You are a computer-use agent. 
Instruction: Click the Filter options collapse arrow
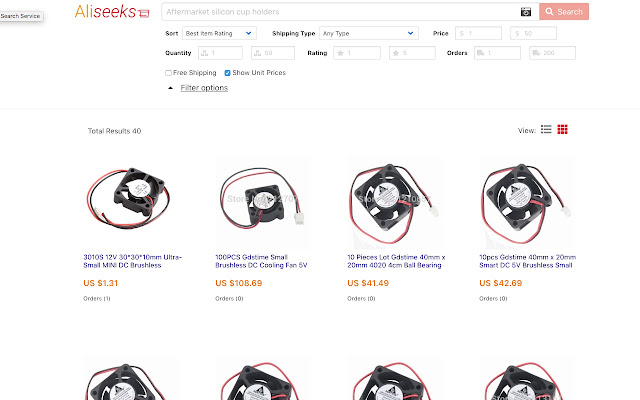[x=170, y=88]
